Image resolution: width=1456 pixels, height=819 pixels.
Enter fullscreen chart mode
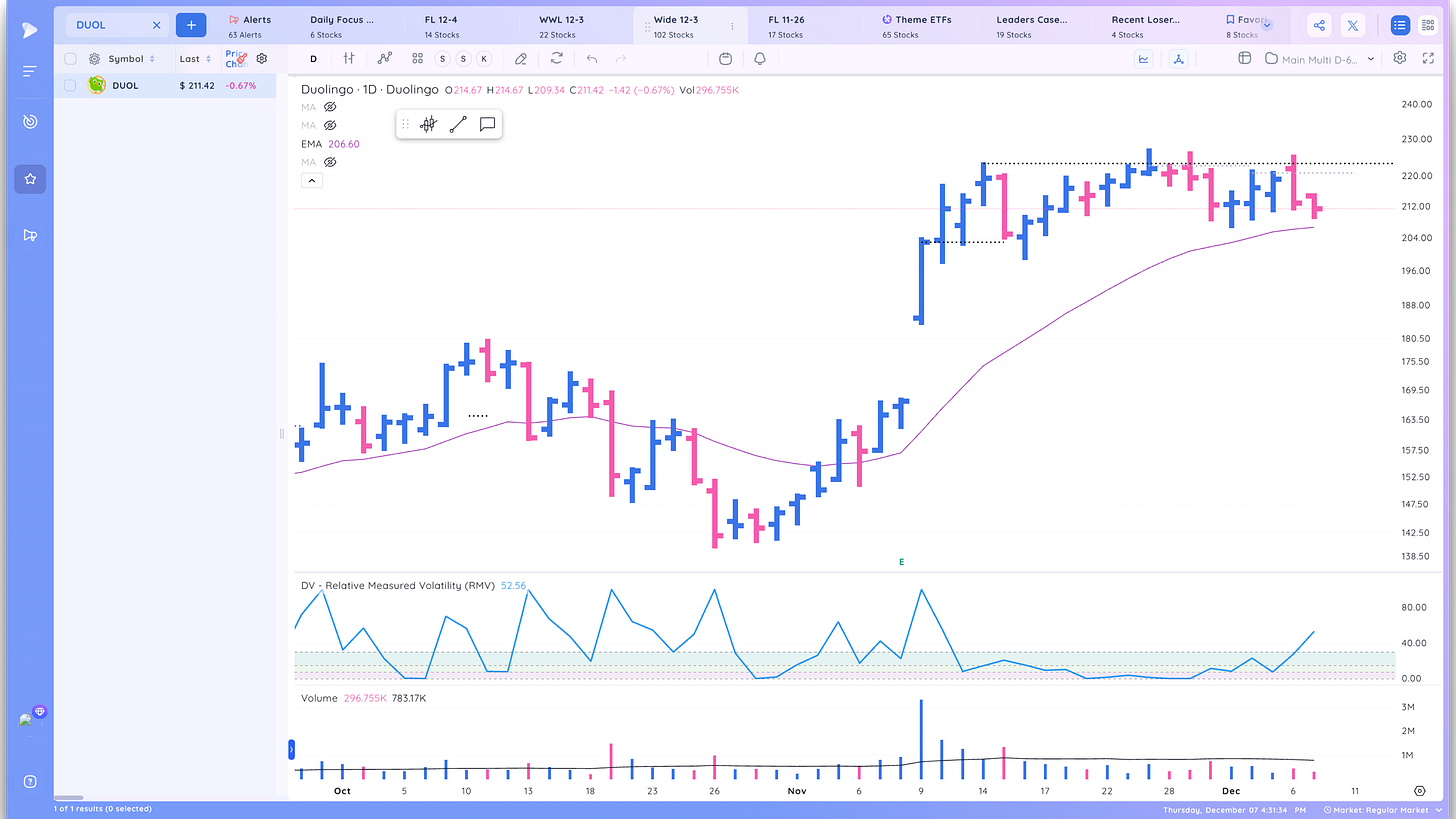tap(1428, 59)
